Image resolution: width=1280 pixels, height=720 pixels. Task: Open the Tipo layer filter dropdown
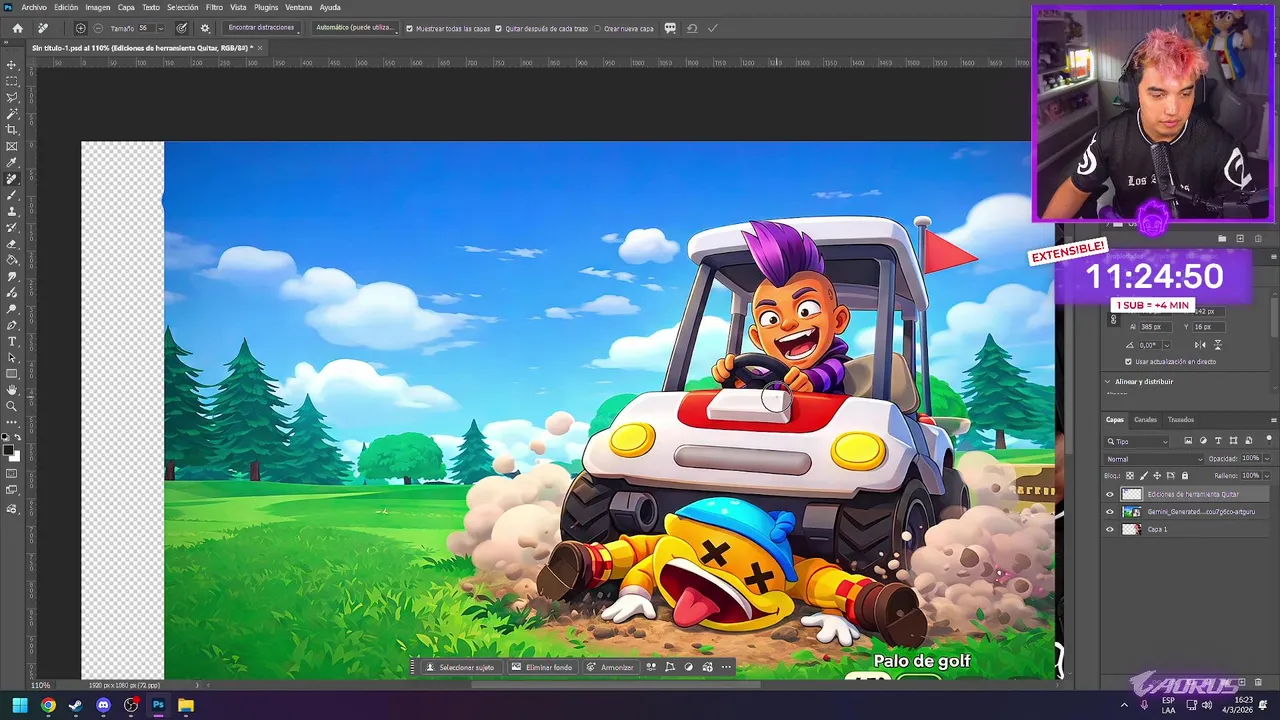tap(1137, 441)
